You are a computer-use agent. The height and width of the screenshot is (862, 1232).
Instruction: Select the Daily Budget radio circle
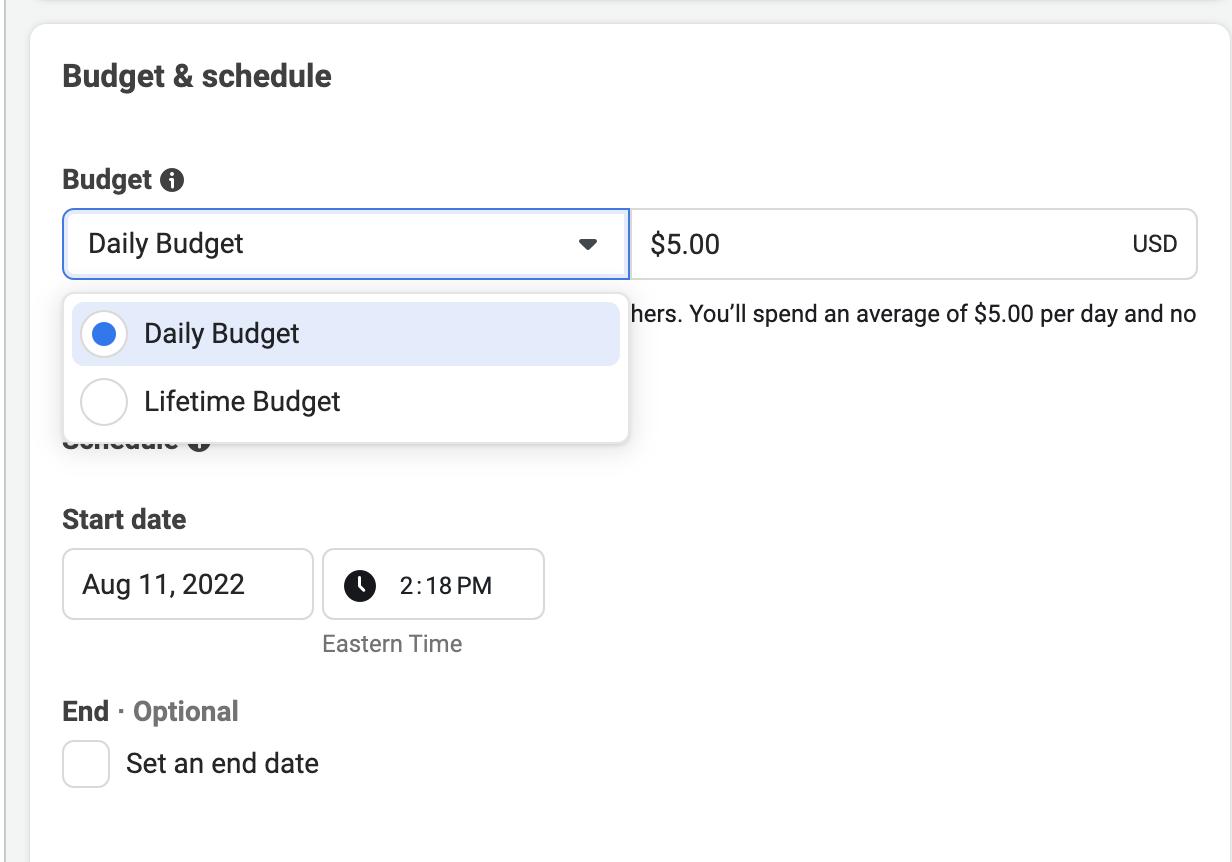(103, 334)
